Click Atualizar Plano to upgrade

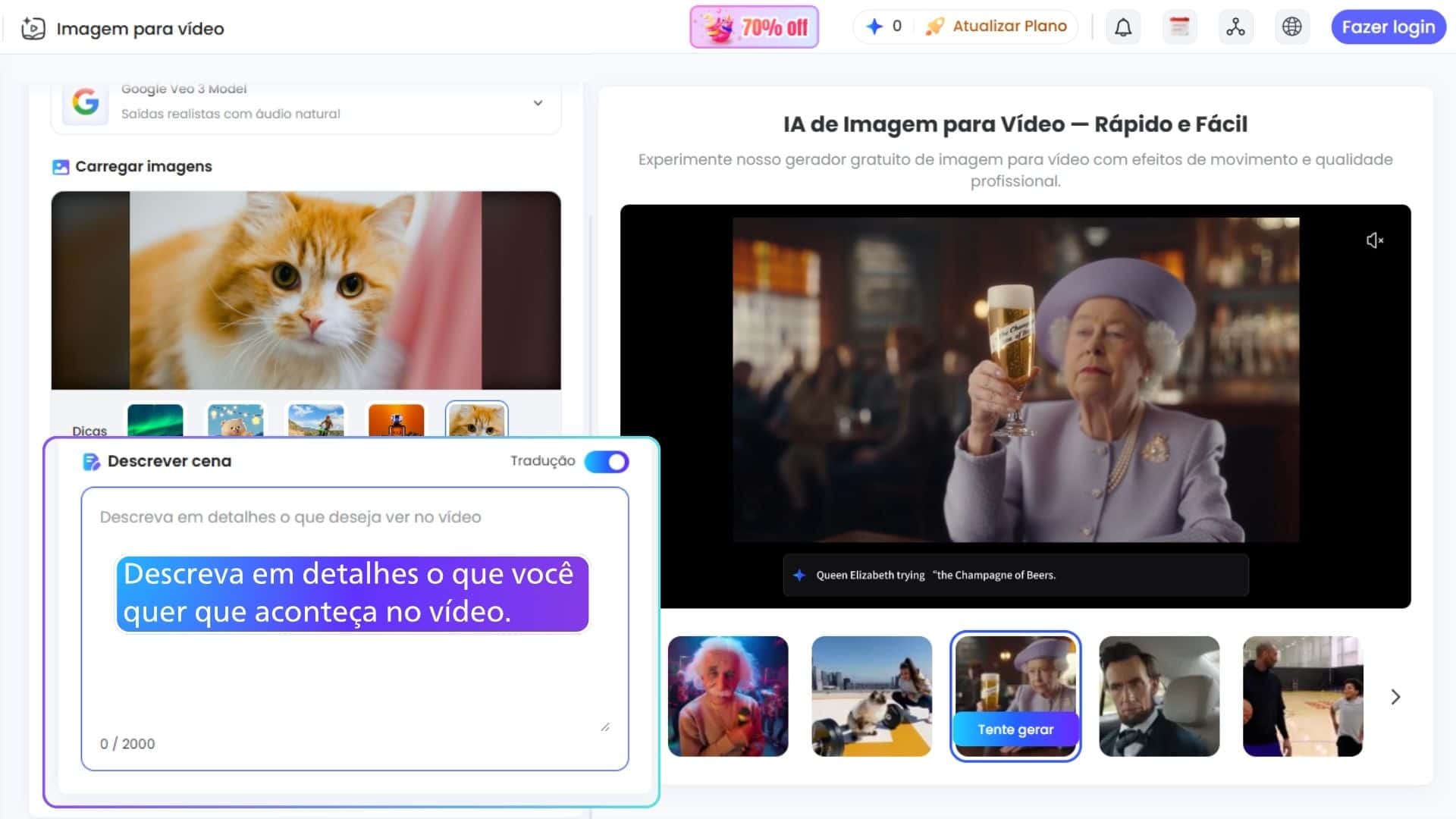(1009, 25)
